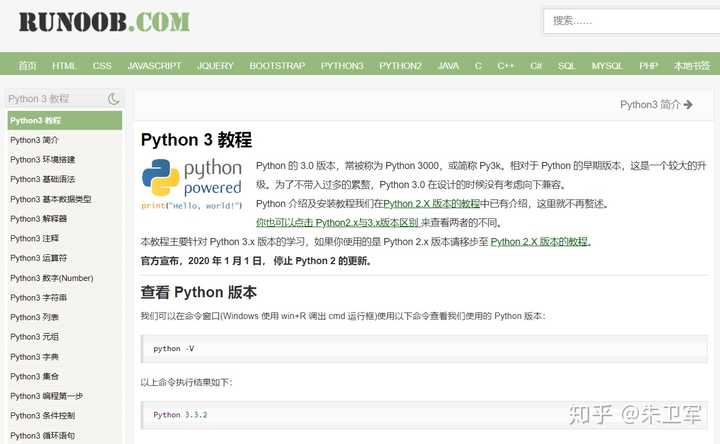Image resolution: width=720 pixels, height=444 pixels.
Task: Open Python3 简介 in the sidebar
Action: [34, 140]
